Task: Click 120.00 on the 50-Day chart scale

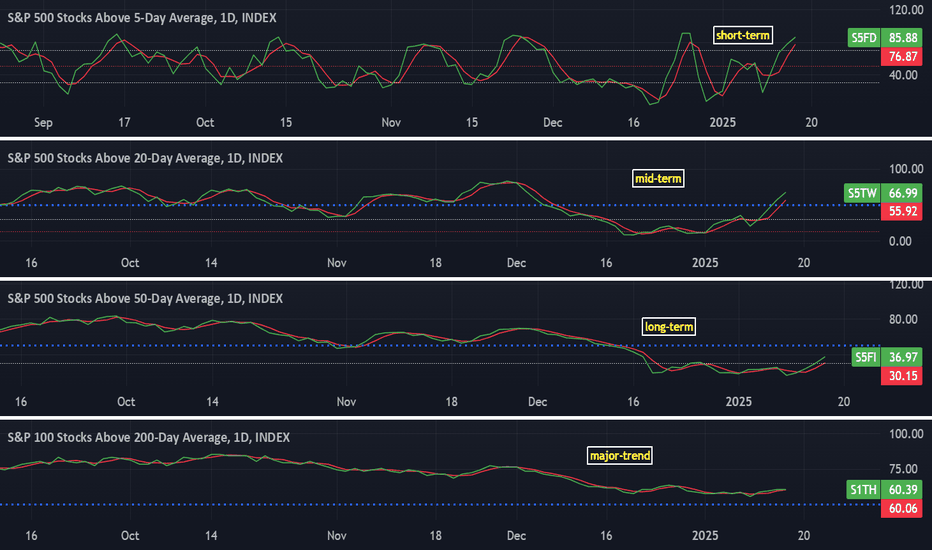Action: 906,285
